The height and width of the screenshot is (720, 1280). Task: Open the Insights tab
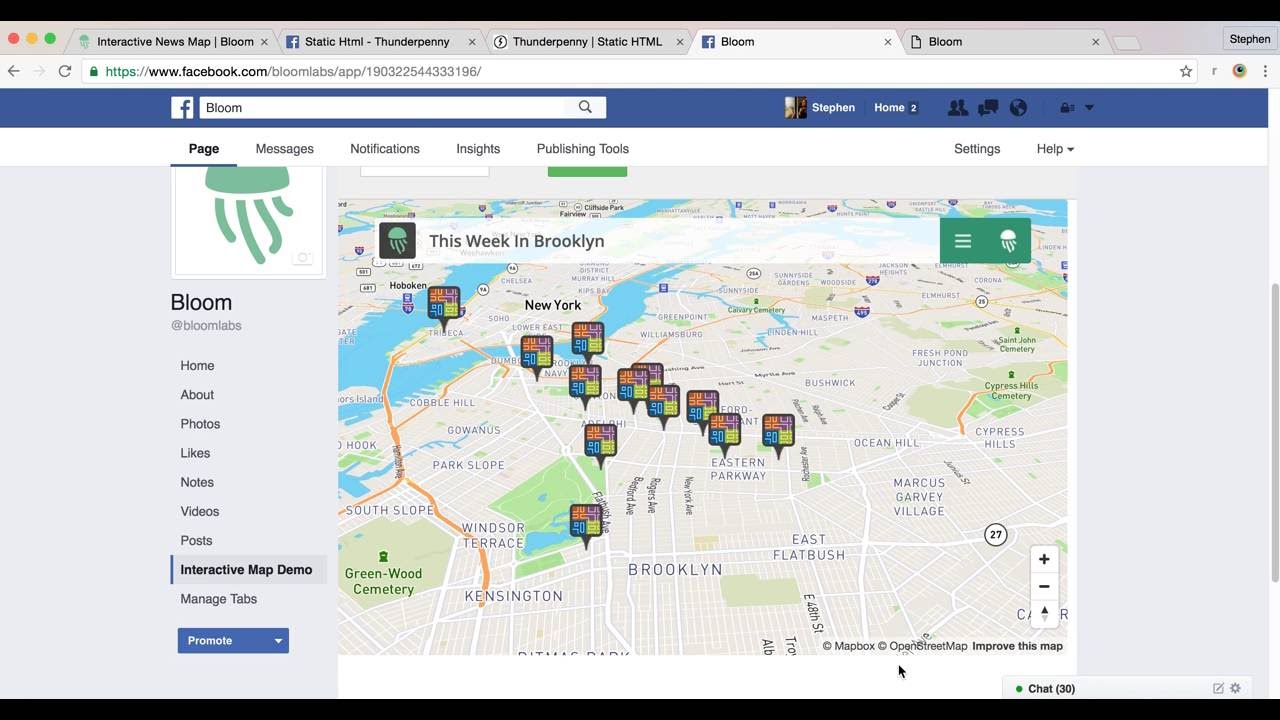tap(478, 149)
